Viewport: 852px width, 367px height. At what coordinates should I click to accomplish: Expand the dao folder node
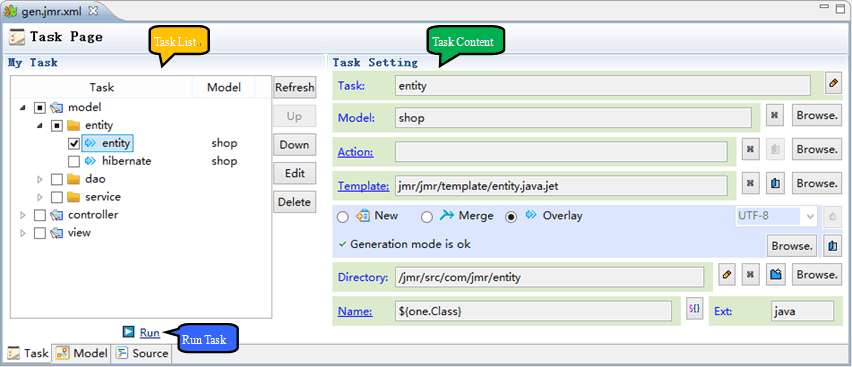pyautogui.click(x=40, y=179)
